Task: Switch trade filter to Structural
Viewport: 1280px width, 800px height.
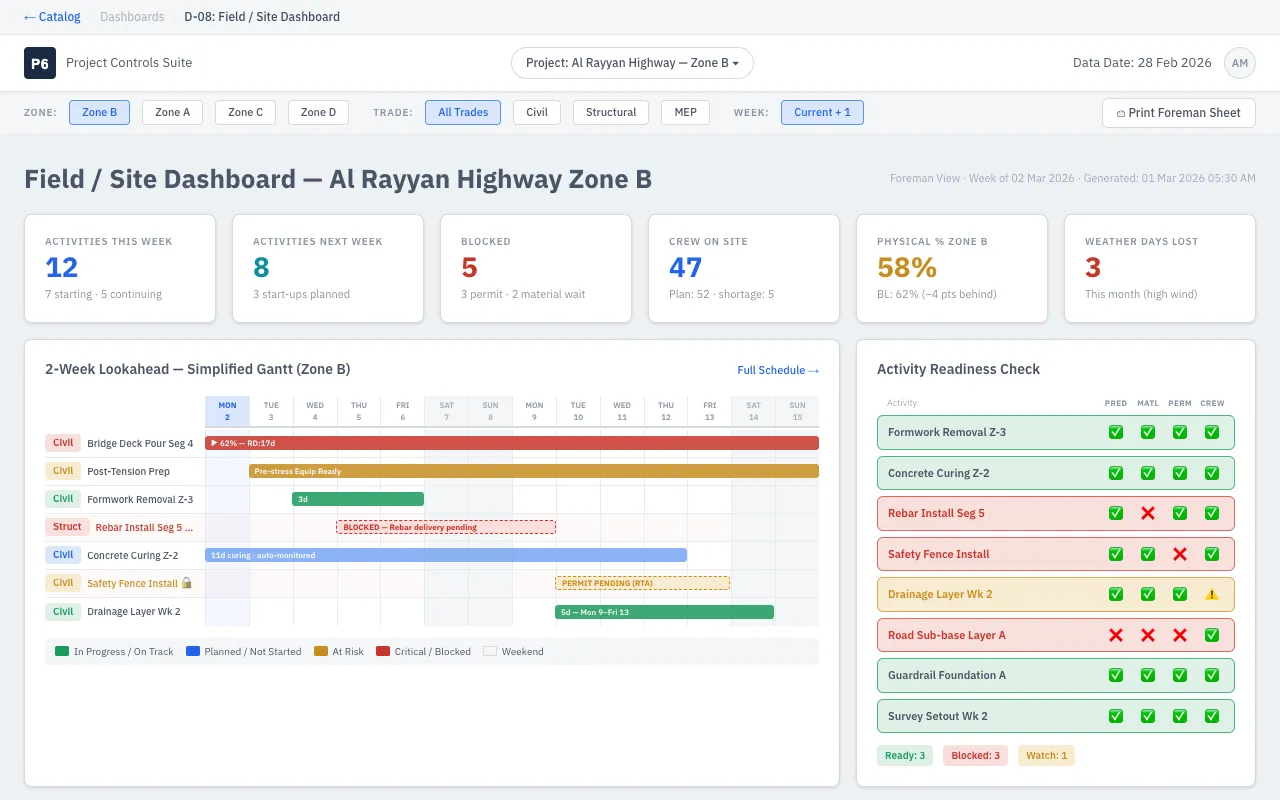Action: tap(610, 112)
